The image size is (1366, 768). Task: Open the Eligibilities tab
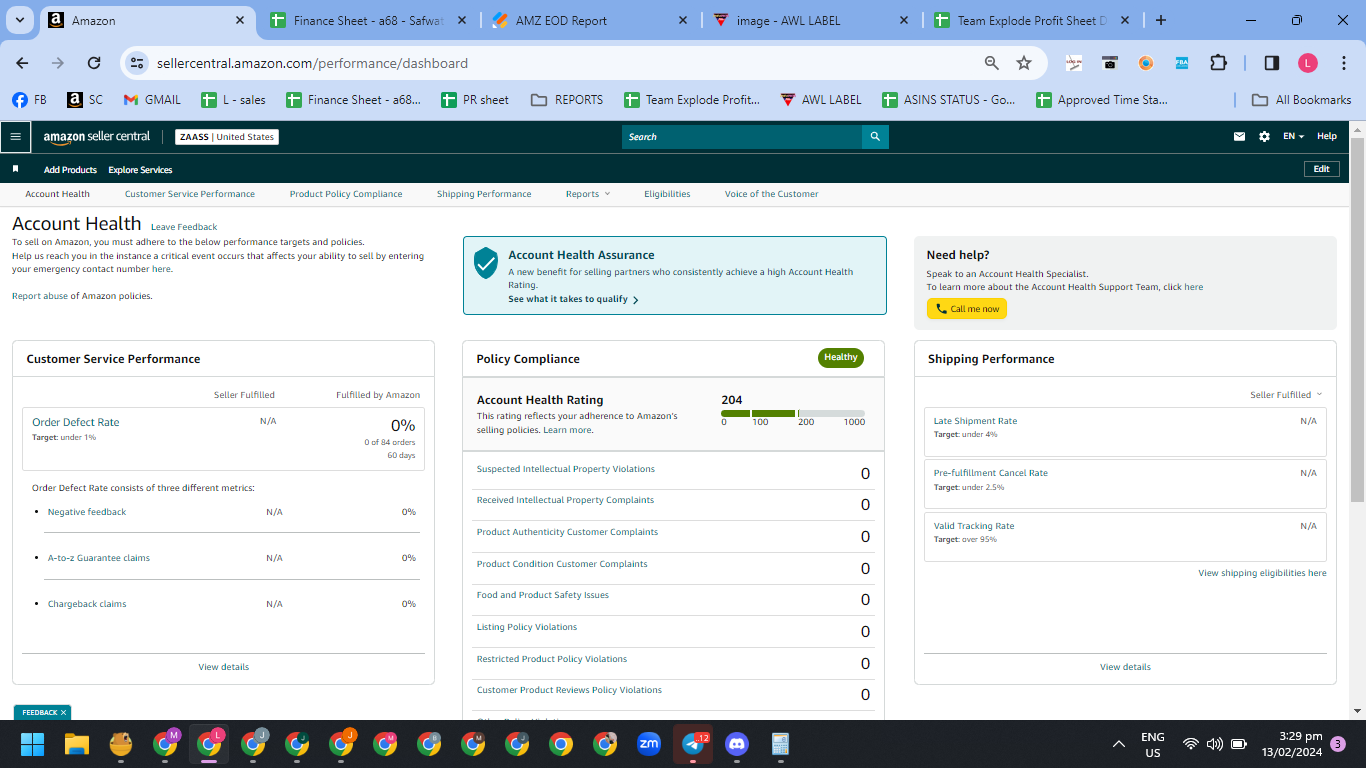(667, 194)
